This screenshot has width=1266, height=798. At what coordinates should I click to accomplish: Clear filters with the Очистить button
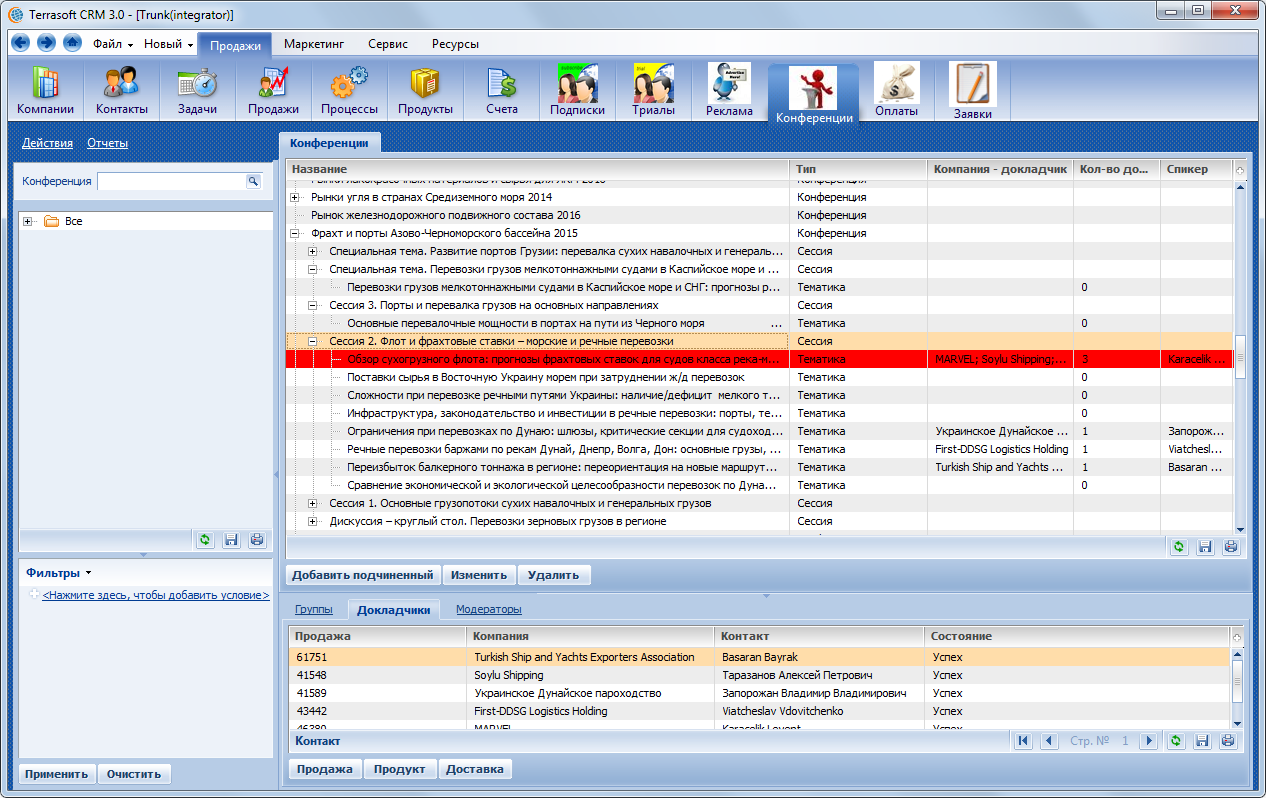tap(135, 774)
